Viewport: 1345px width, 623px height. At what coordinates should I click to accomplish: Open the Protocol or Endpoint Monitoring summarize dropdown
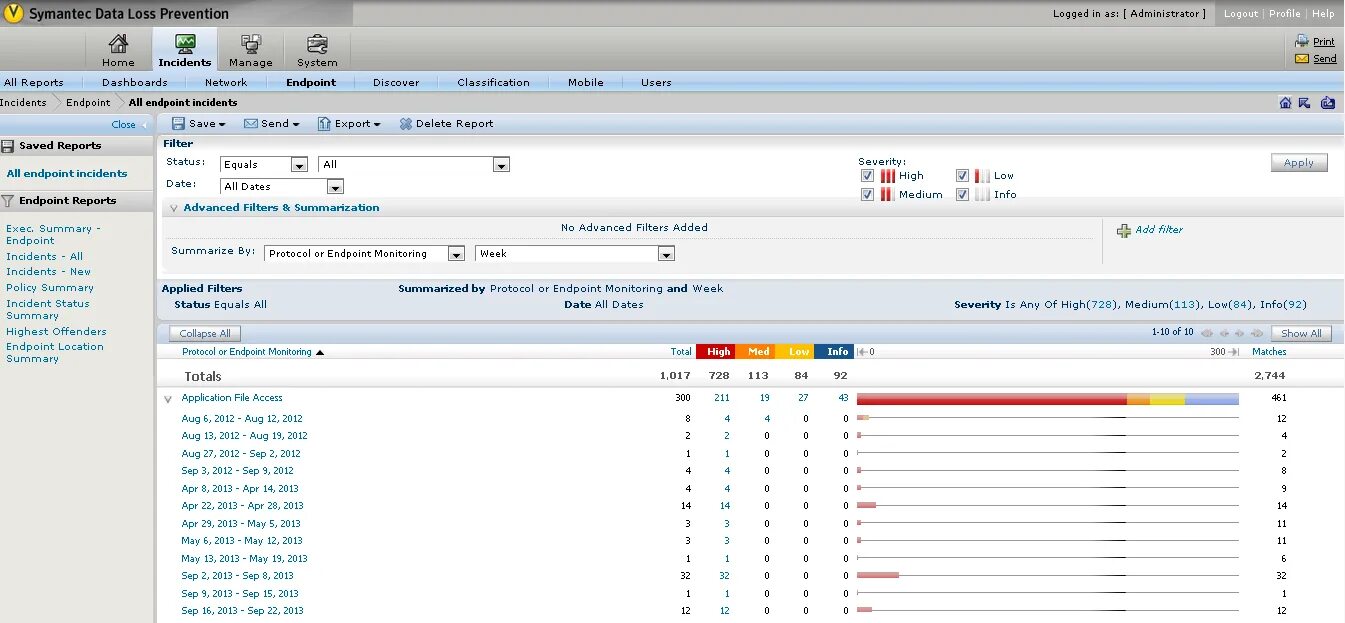(x=365, y=254)
